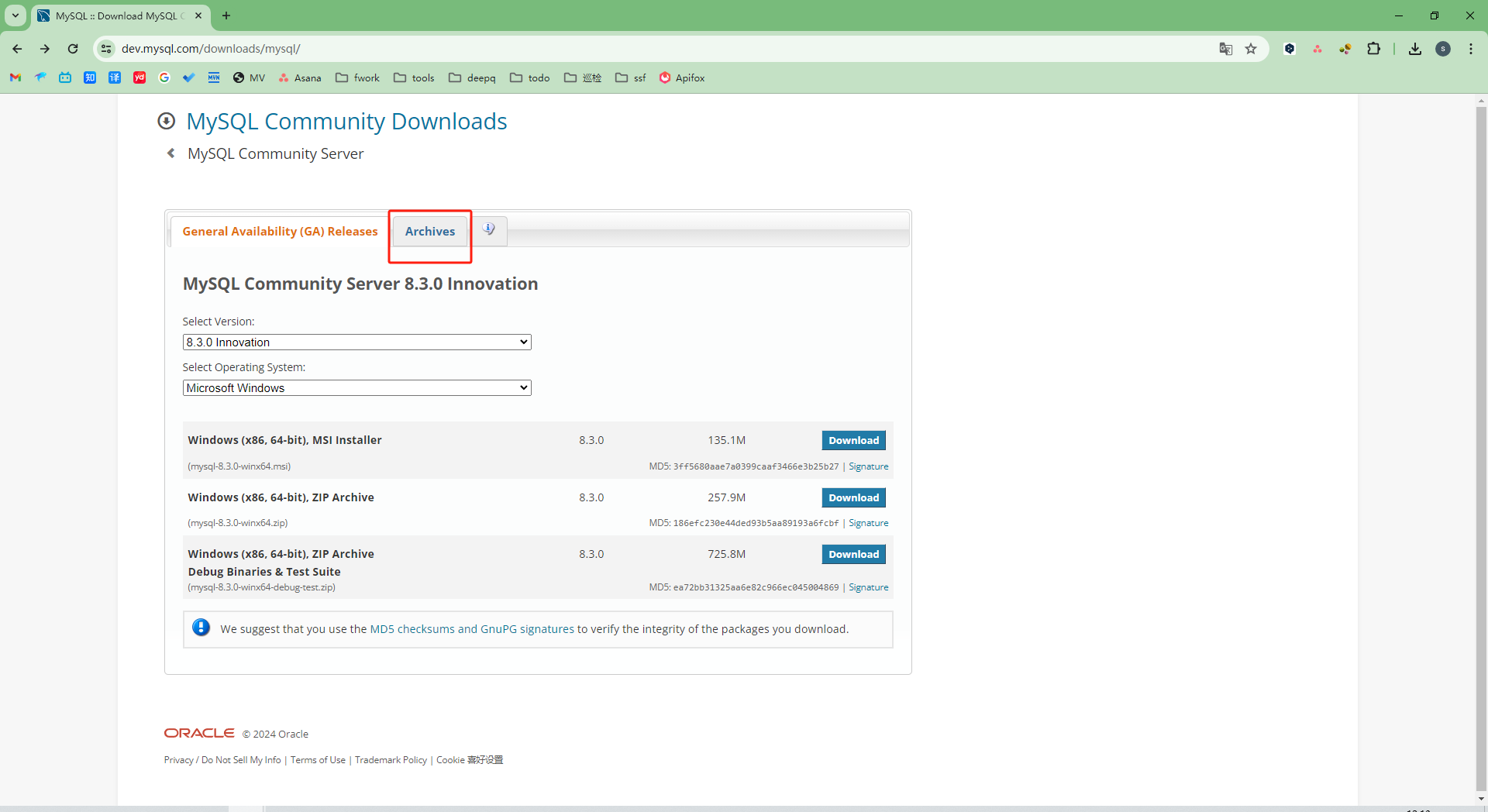1488x812 pixels.
Task: Open the Zhihu 知 bookmark
Action: (x=90, y=77)
